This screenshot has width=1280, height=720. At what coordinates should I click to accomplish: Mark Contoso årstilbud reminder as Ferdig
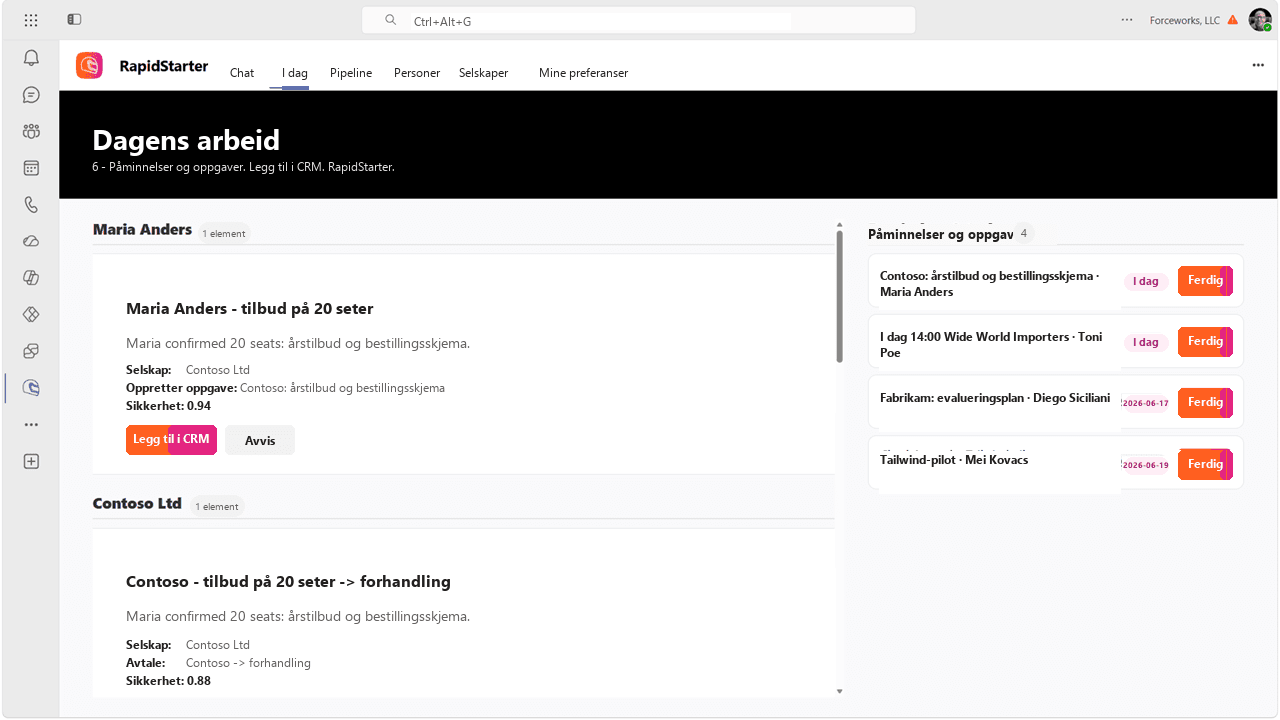tap(1205, 281)
